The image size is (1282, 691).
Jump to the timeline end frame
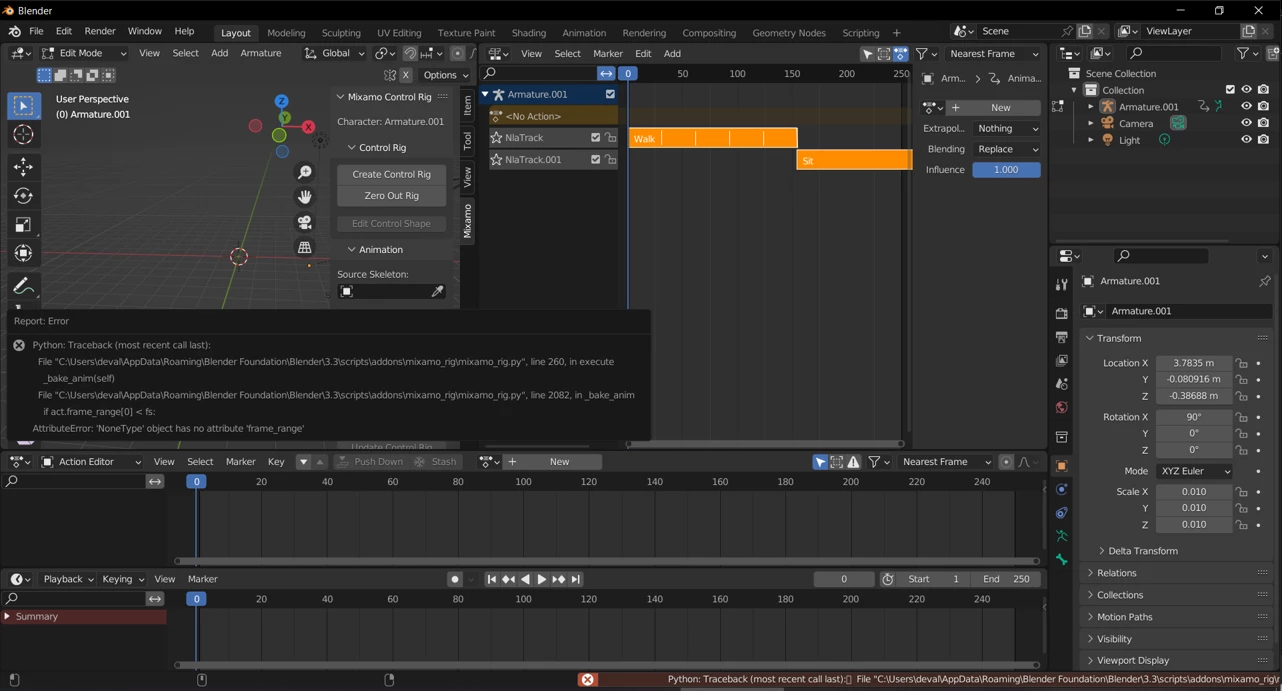[575, 579]
